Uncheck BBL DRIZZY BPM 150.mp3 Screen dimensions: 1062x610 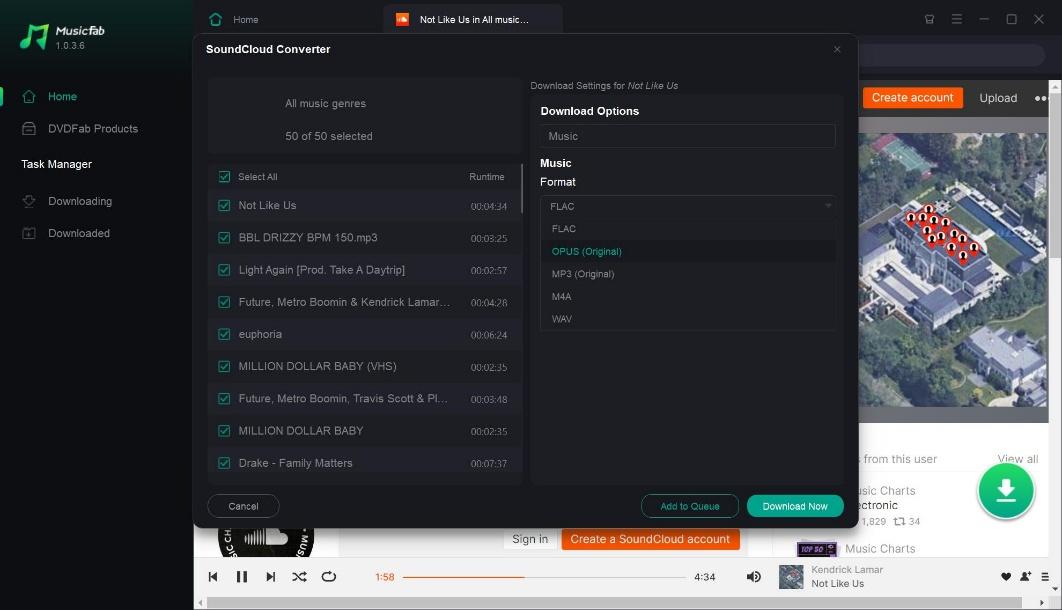point(224,238)
